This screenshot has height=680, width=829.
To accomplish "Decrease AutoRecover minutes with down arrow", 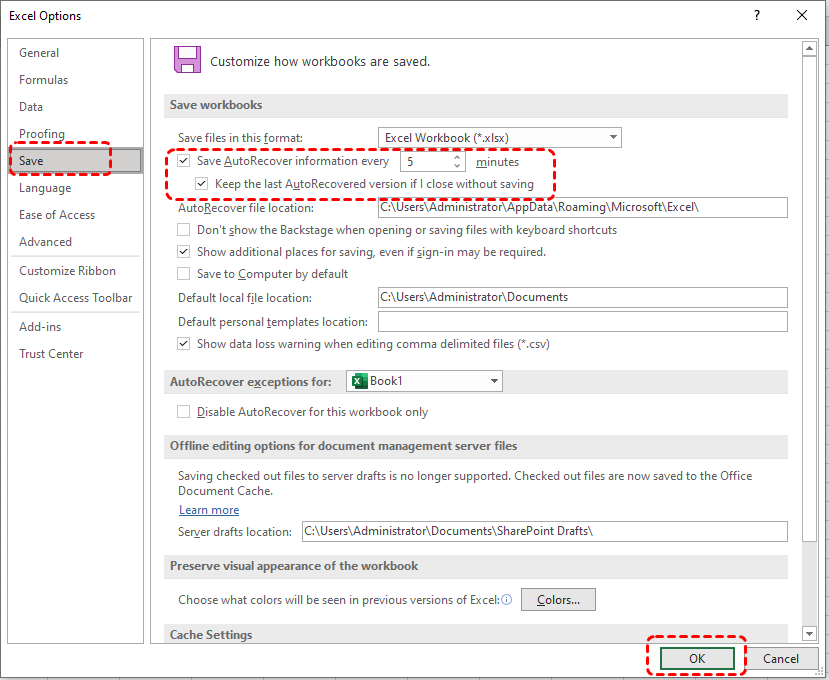I will tap(457, 166).
